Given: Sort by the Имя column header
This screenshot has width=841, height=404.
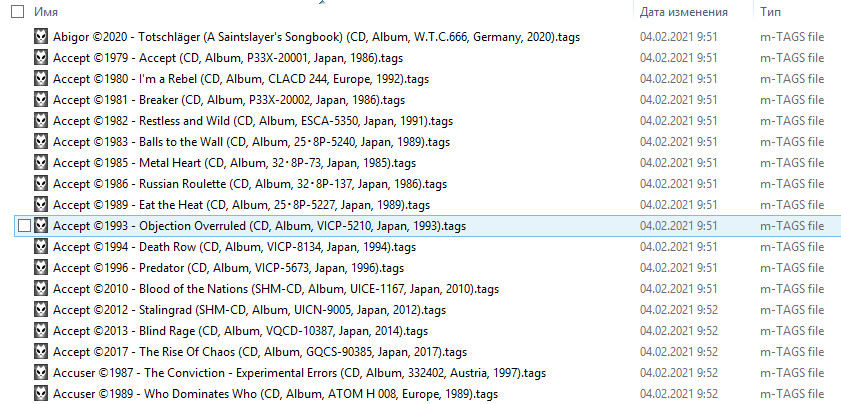Looking at the screenshot, I should pos(46,12).
